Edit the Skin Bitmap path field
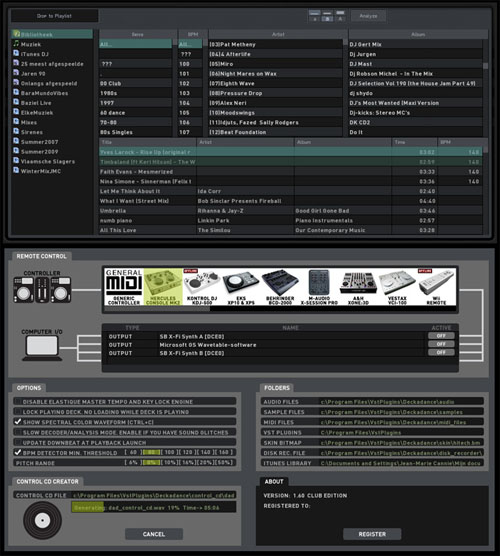Image resolution: width=500 pixels, height=556 pixels. tap(401, 443)
